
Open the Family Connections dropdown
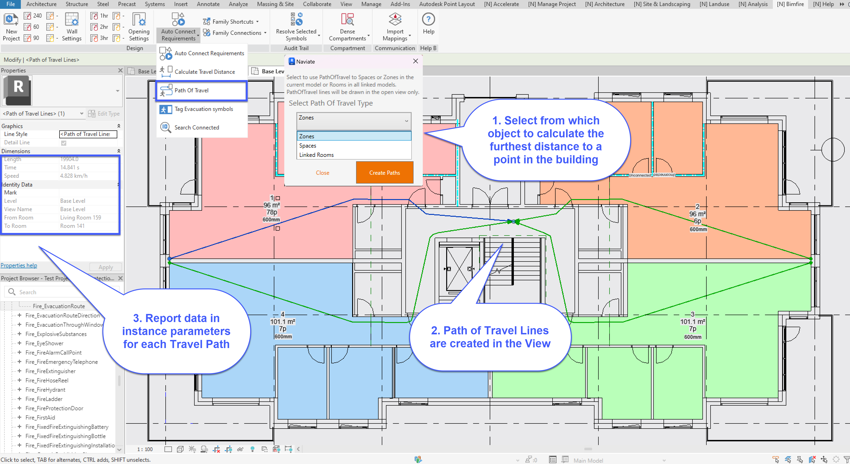click(235, 33)
